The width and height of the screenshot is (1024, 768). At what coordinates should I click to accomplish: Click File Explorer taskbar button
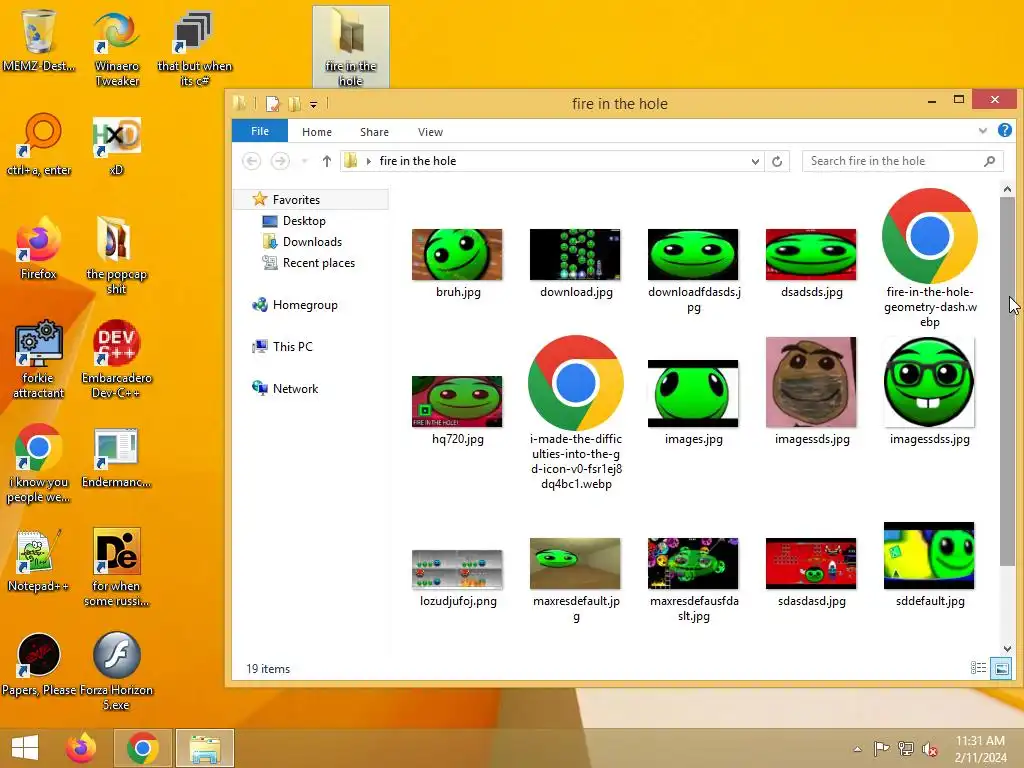(x=205, y=748)
